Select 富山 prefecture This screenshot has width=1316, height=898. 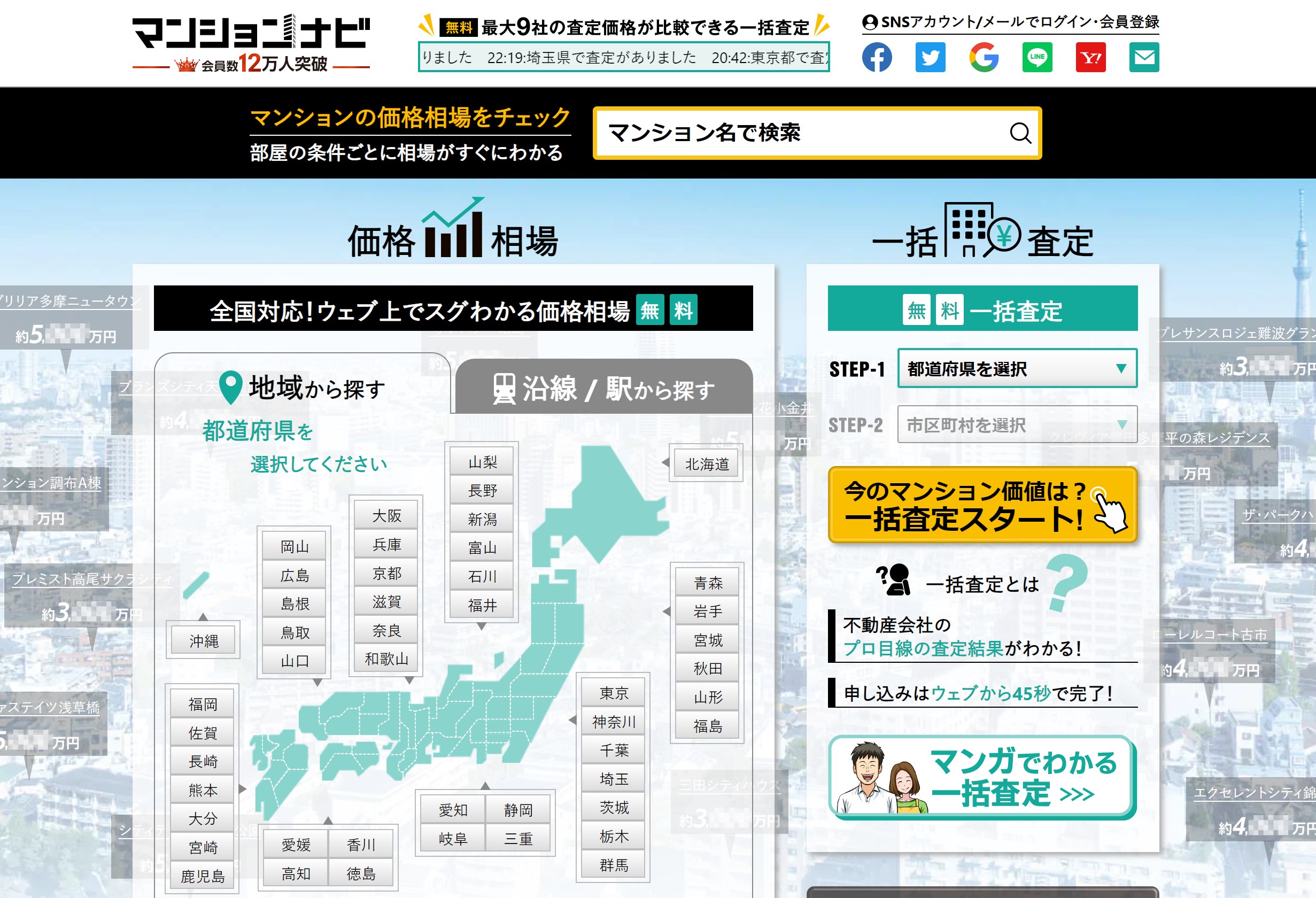[x=482, y=547]
